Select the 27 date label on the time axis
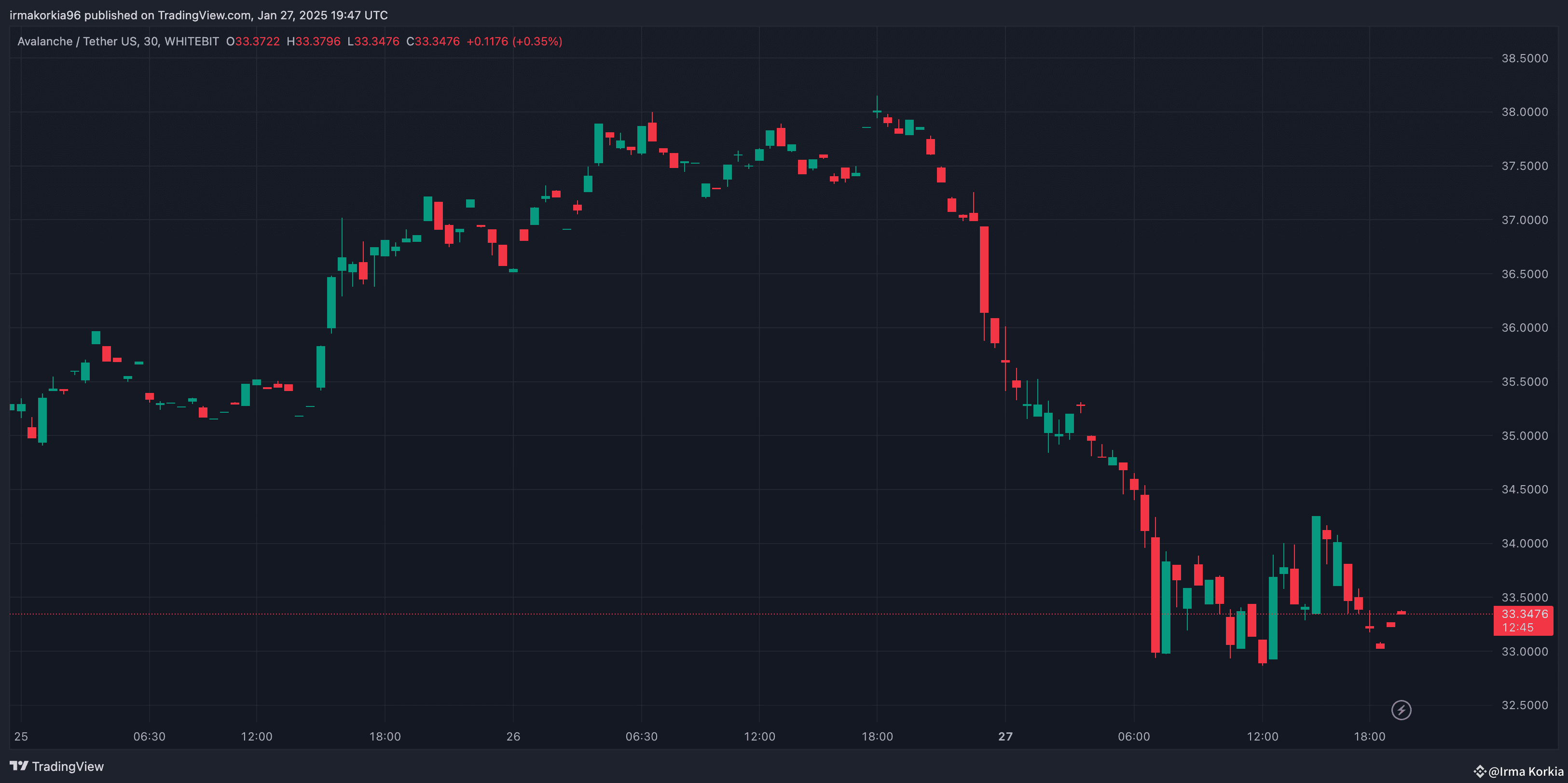Image resolution: width=1568 pixels, height=783 pixels. (x=1005, y=736)
